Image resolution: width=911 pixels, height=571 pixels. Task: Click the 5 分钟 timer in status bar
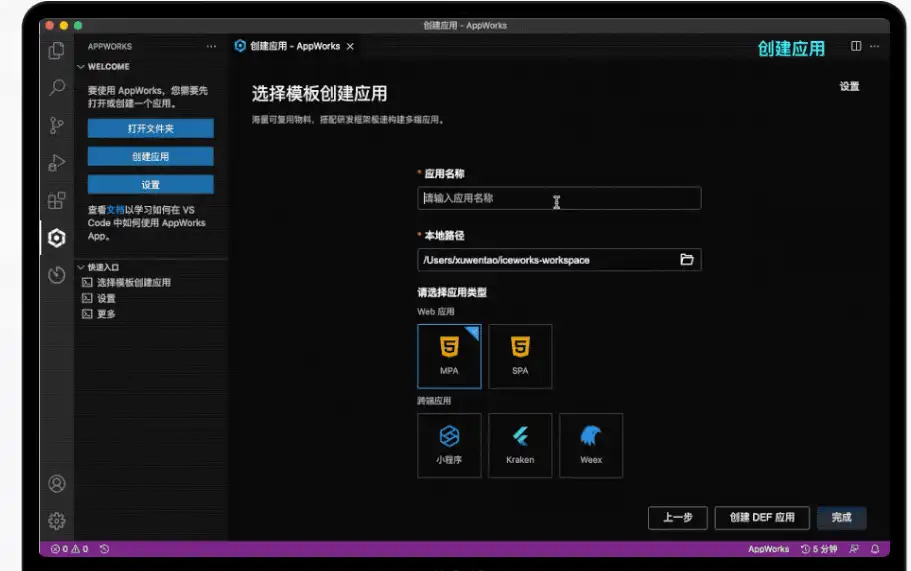[x=819, y=549]
